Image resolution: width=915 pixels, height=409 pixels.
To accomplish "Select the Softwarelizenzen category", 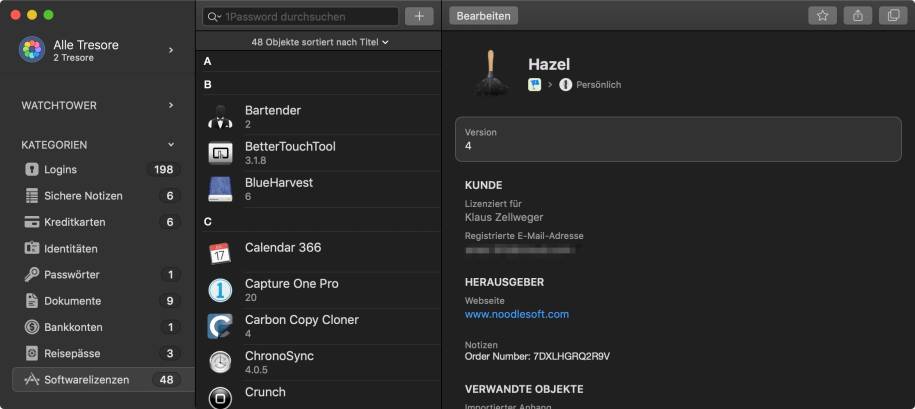I will click(103, 380).
